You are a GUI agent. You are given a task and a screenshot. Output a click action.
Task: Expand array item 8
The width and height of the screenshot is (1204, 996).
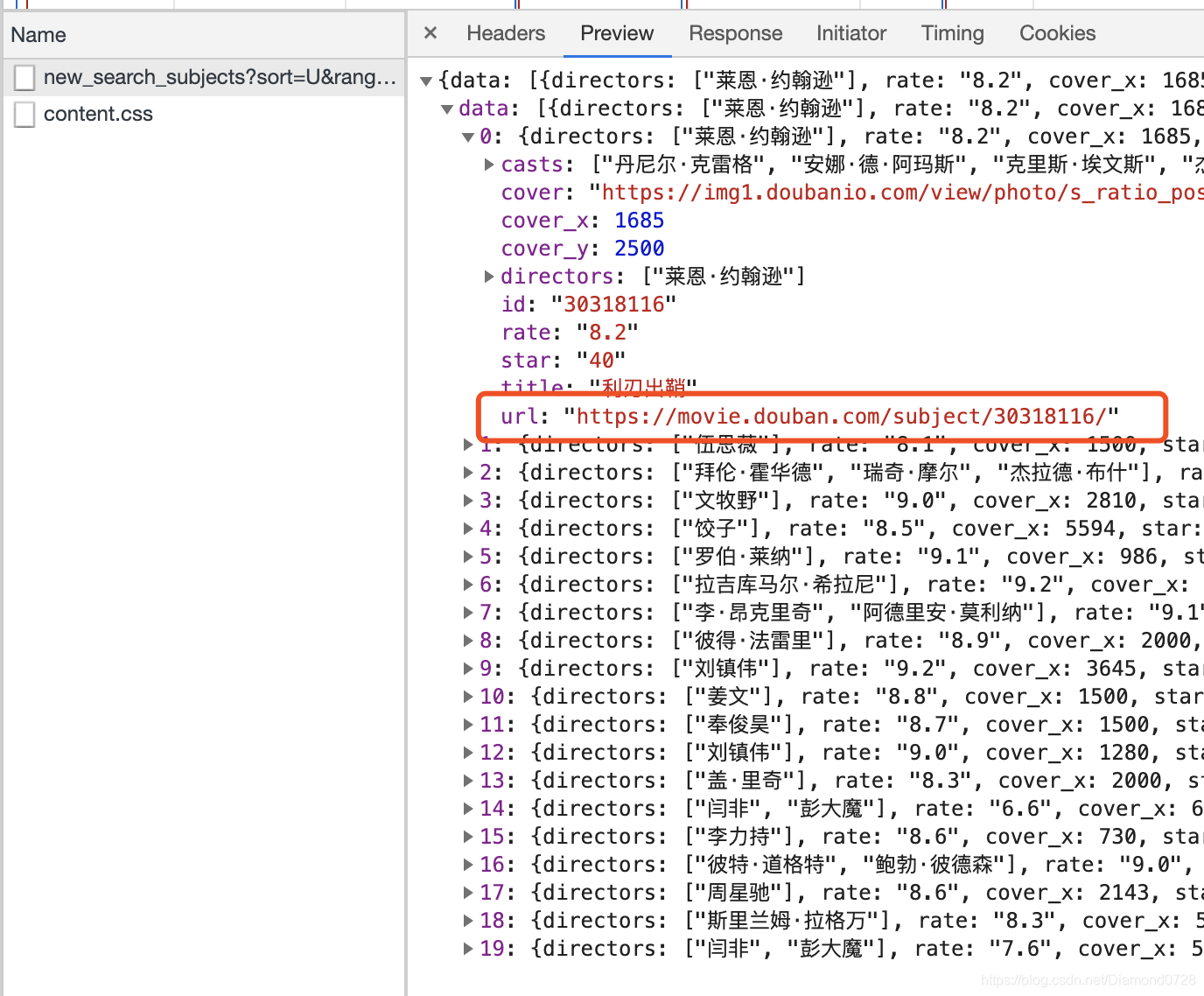(469, 641)
